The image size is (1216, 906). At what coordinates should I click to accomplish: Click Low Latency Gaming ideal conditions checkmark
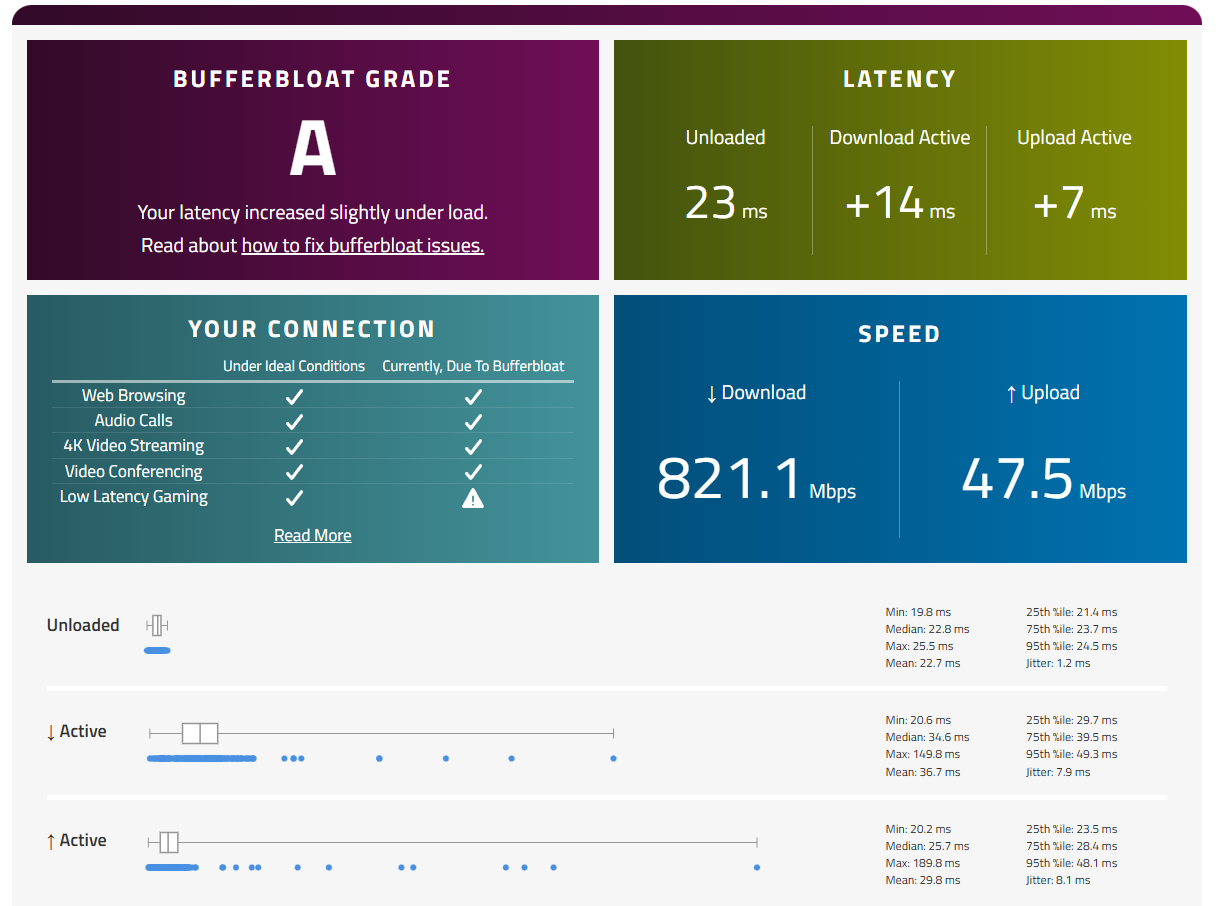click(294, 497)
